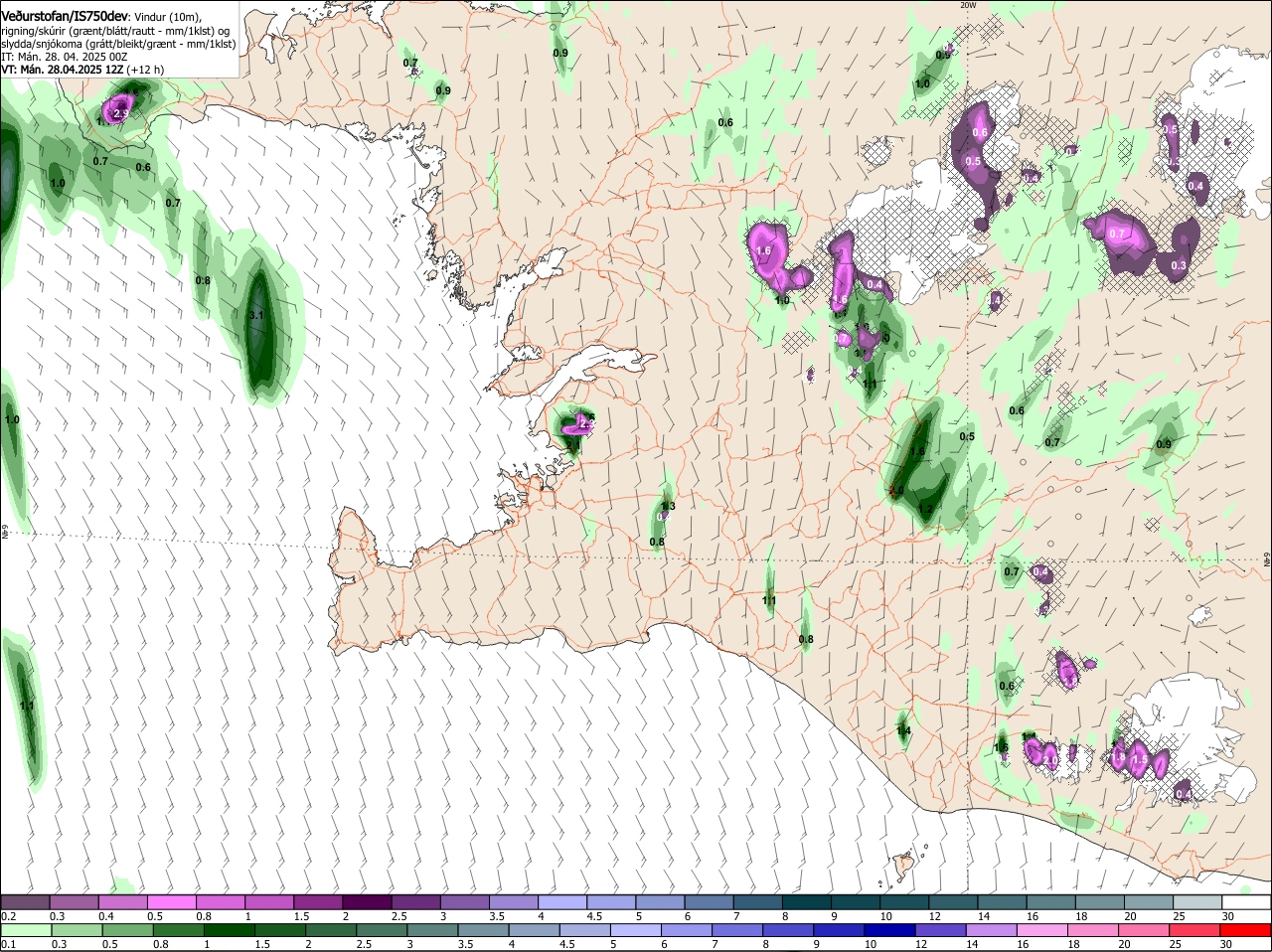The image size is (1272, 952).
Task: Click the '1.2' value on the map
Action: pos(926,509)
